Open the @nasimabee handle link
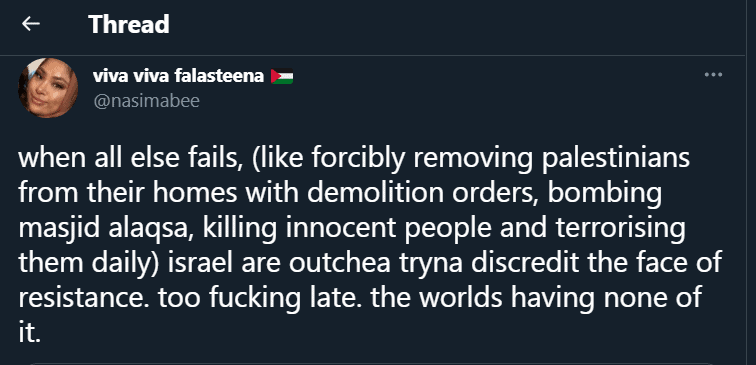 coord(146,101)
